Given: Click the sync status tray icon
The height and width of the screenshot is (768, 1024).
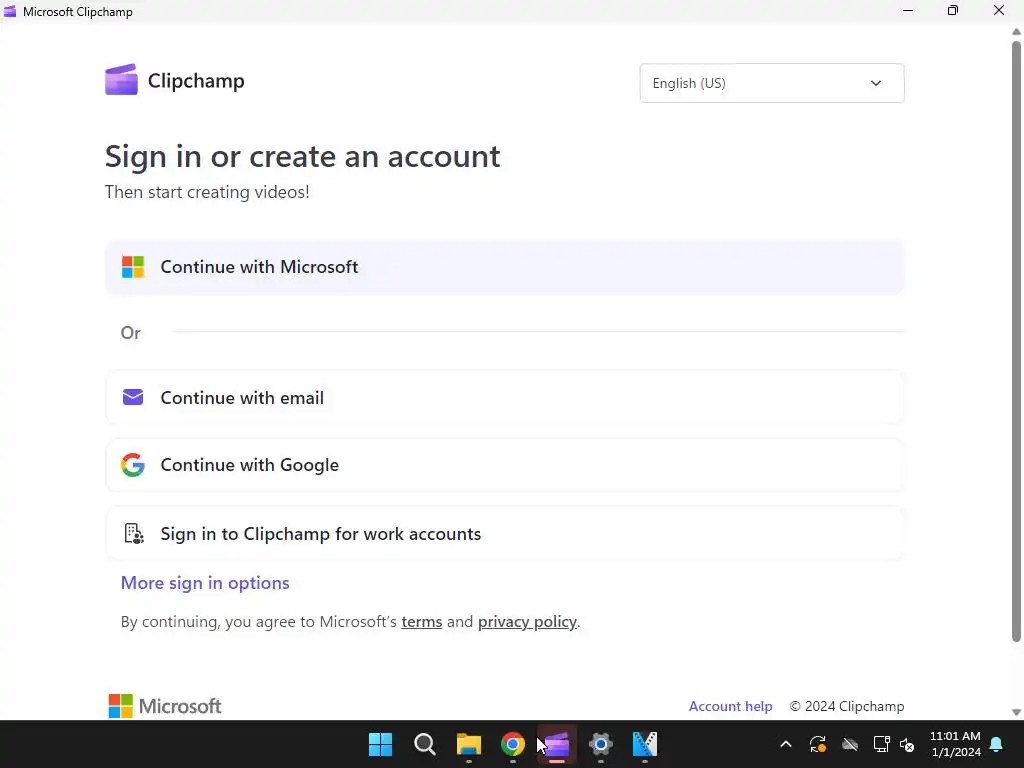Looking at the screenshot, I should coord(818,744).
